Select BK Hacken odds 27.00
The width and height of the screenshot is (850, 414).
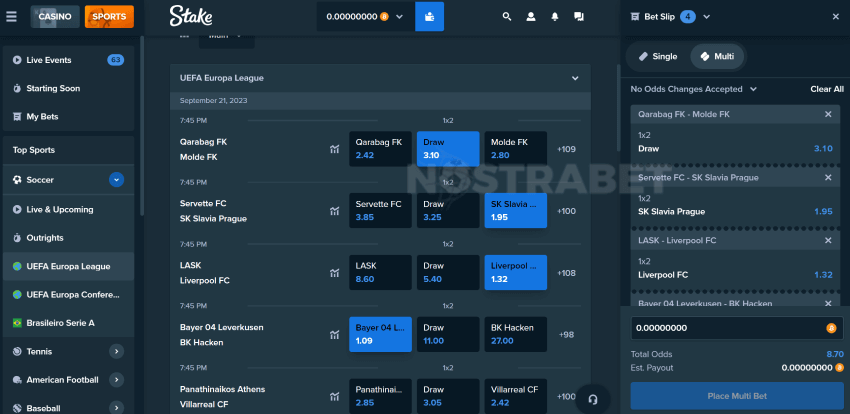pyautogui.click(x=516, y=334)
